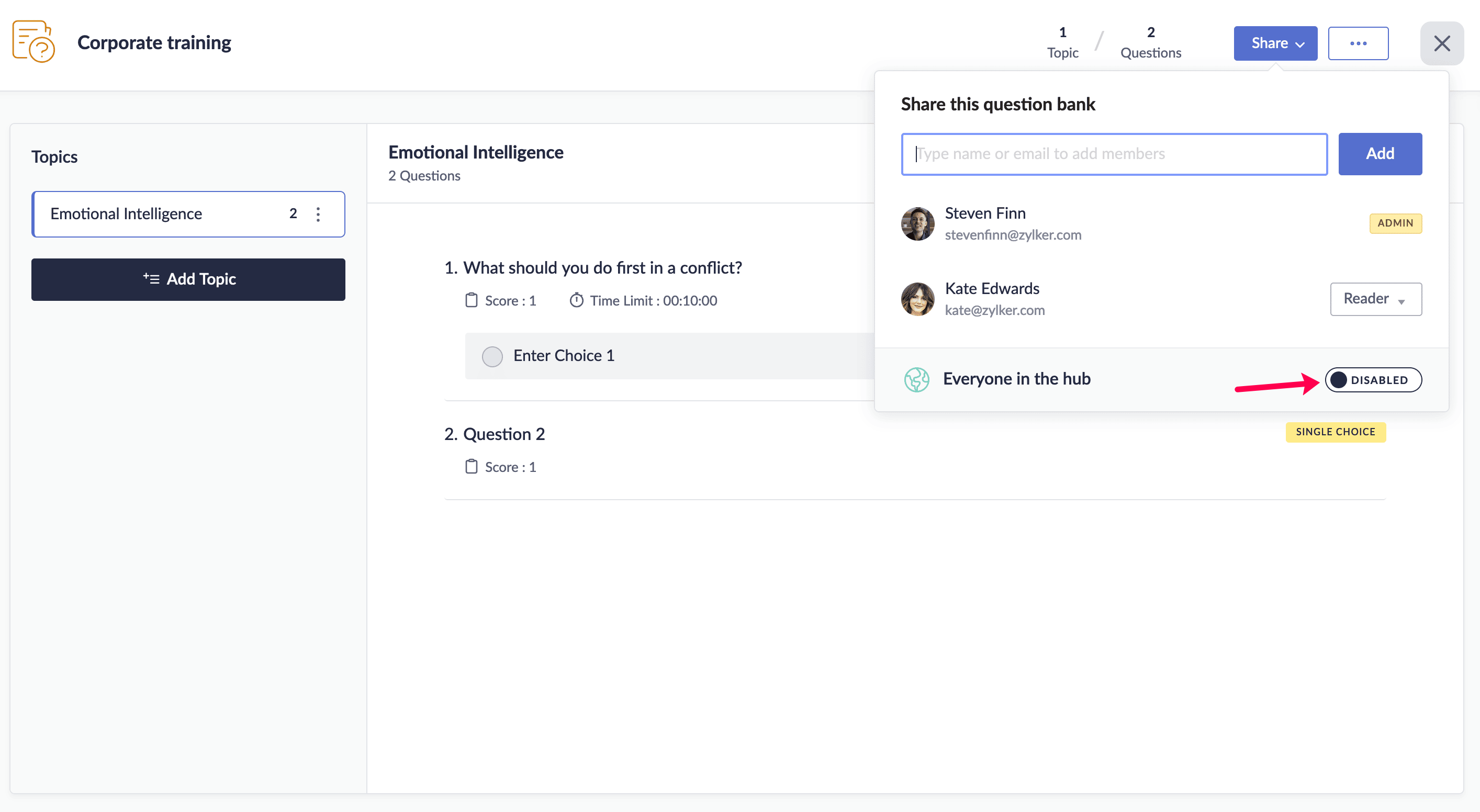The width and height of the screenshot is (1480, 812).
Task: Click the Add member button
Action: 1380,154
